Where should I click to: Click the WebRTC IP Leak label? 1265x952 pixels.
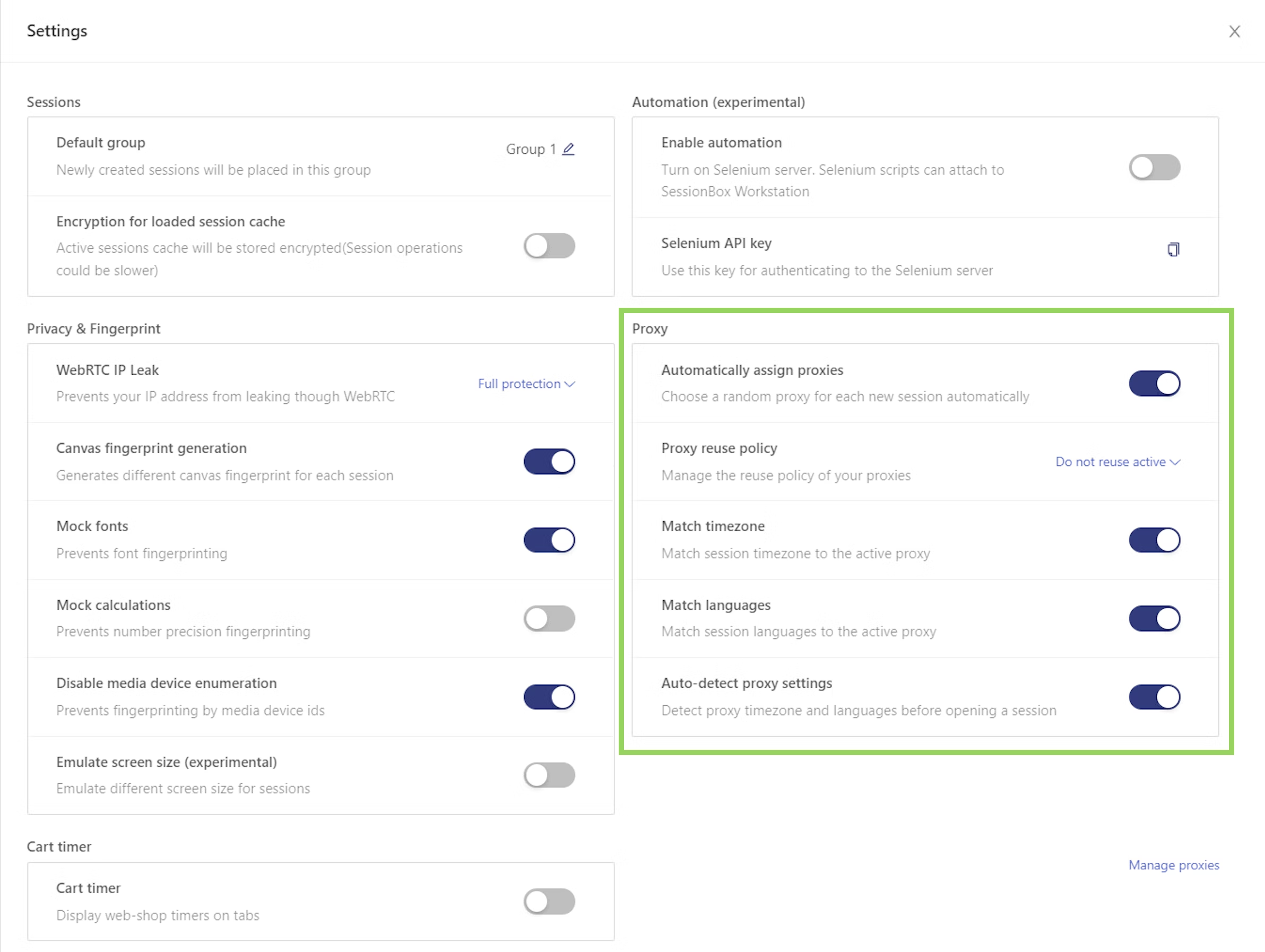108,370
